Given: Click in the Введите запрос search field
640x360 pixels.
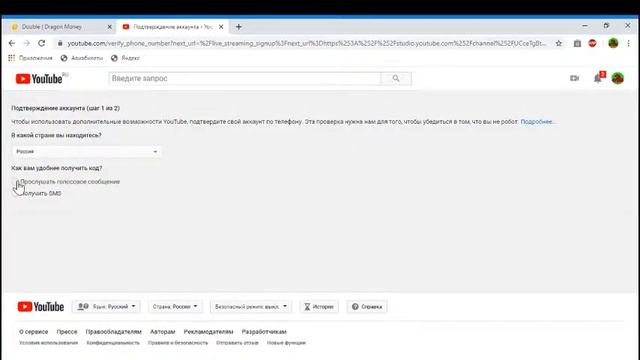Looking at the screenshot, I should [245, 78].
